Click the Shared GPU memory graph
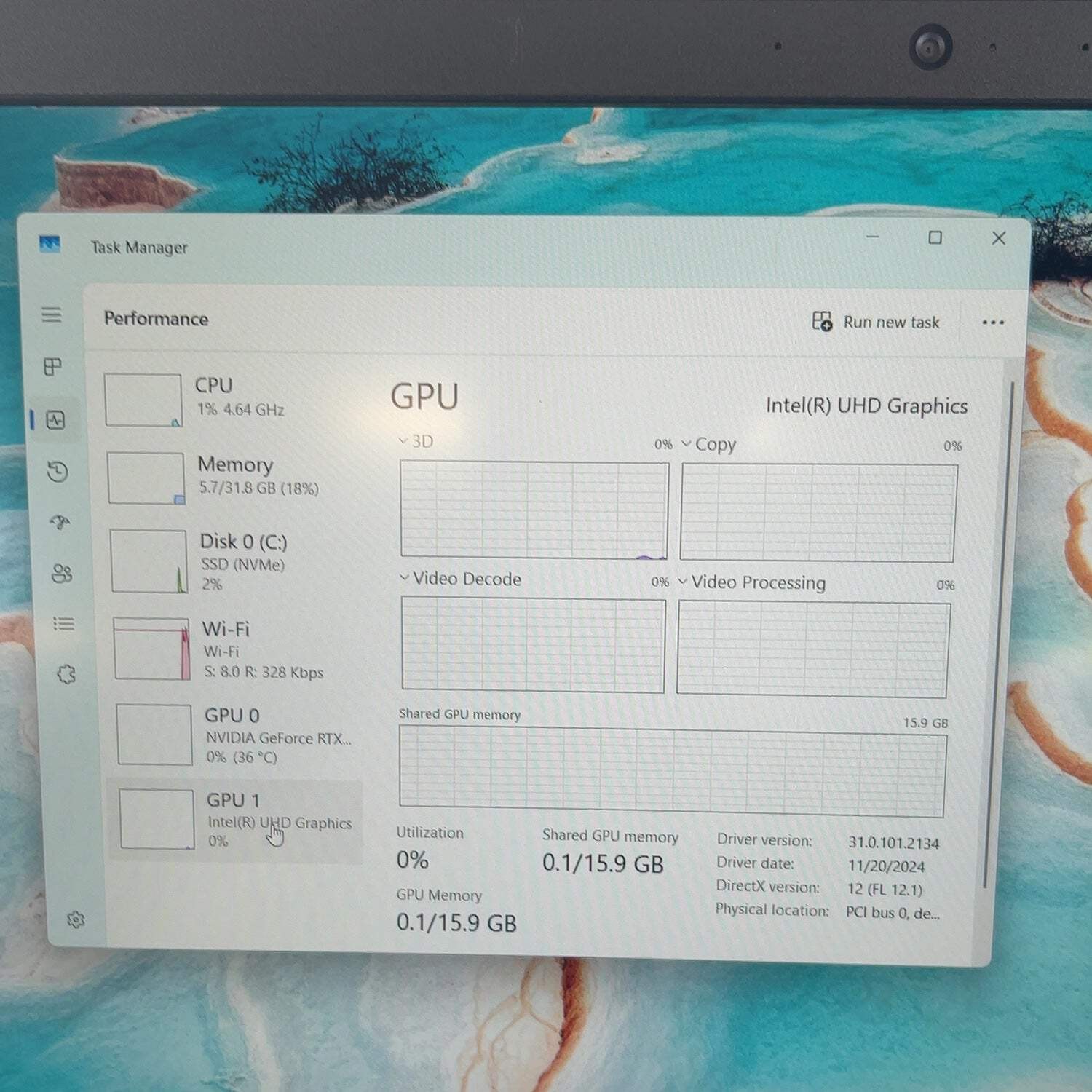The width and height of the screenshot is (1092, 1092). tap(673, 772)
